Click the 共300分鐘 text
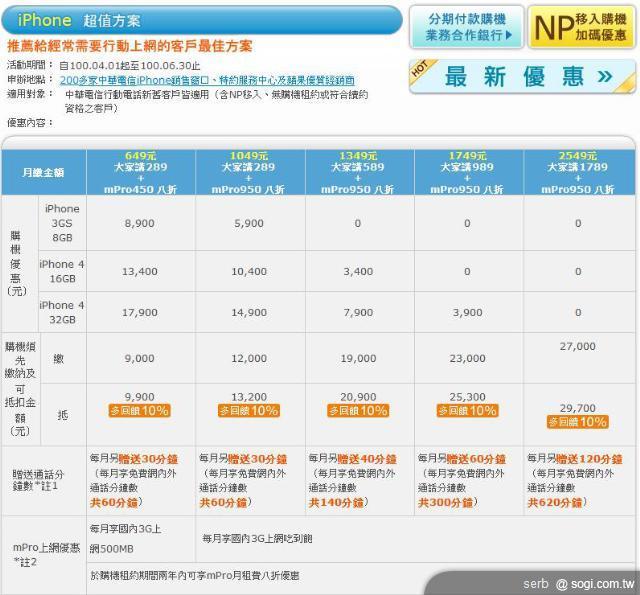640x595 pixels. coord(445,502)
